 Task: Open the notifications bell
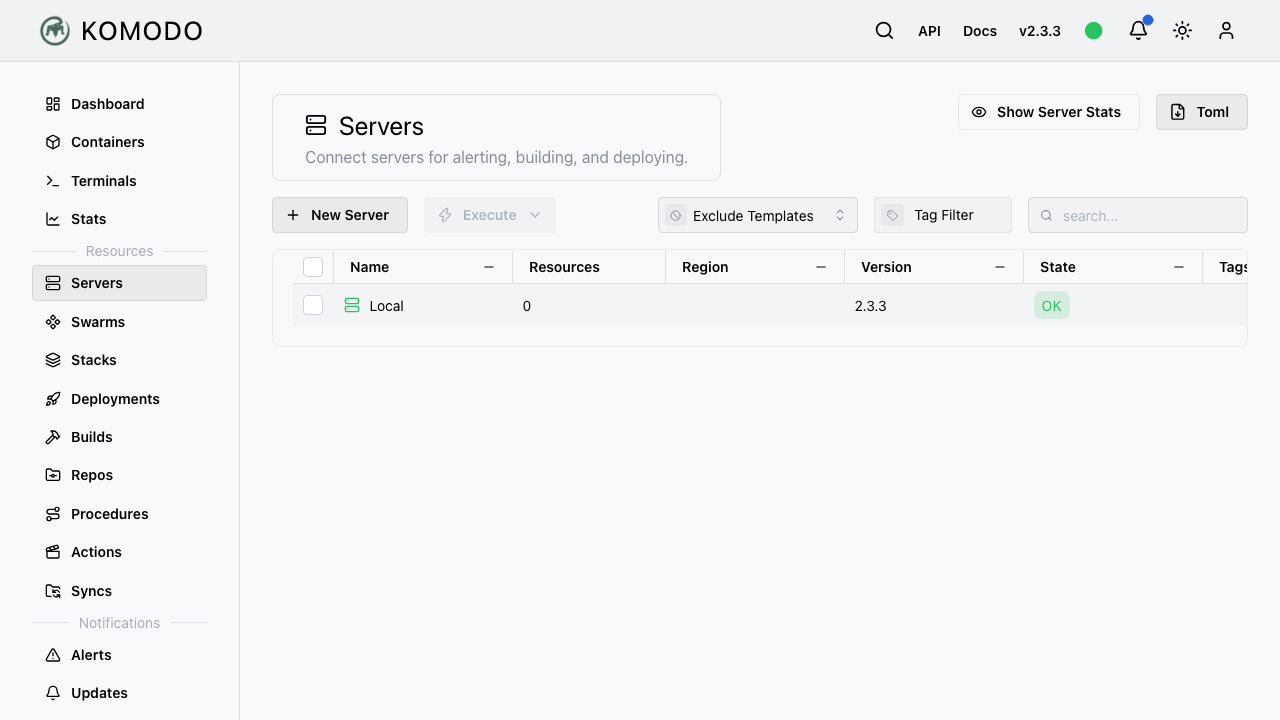pos(1138,31)
